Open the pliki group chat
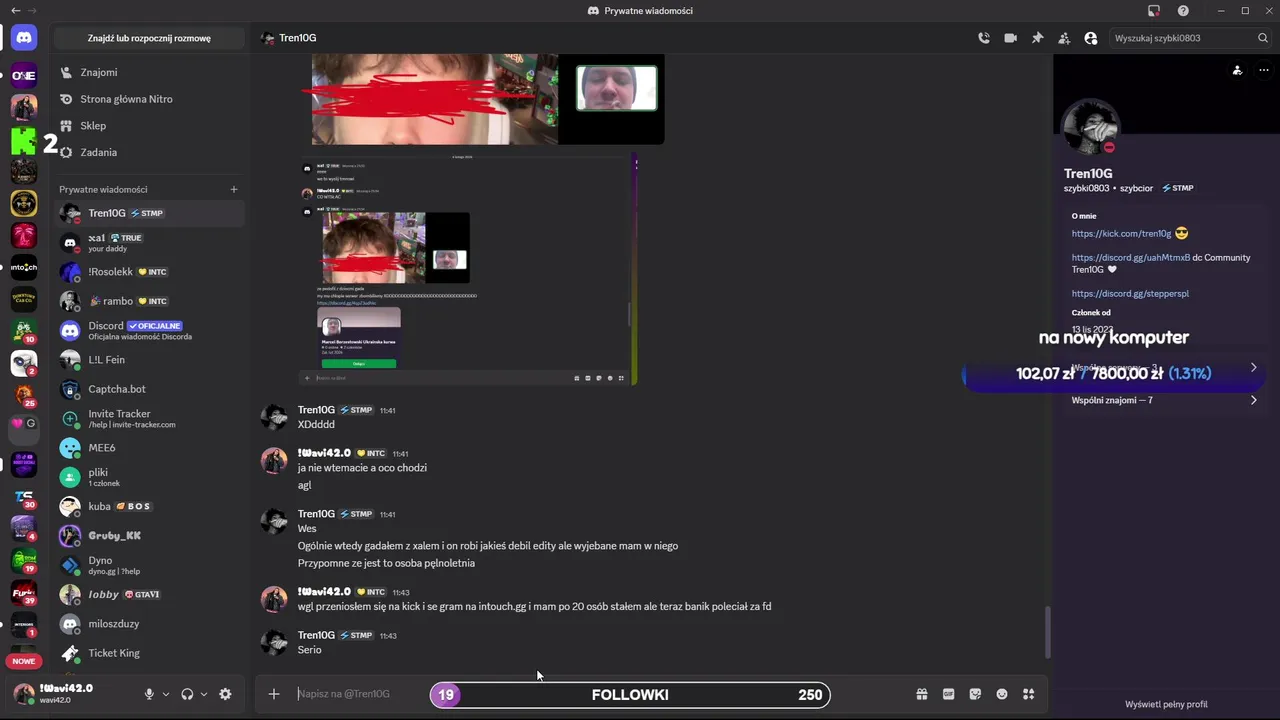Image resolution: width=1280 pixels, height=720 pixels. pyautogui.click(x=149, y=477)
